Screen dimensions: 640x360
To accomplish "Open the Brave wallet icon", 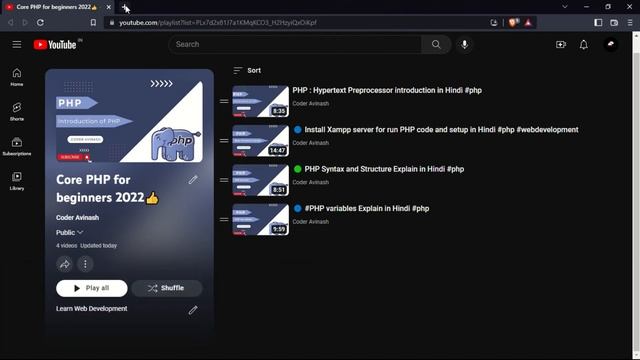I will (614, 22).
